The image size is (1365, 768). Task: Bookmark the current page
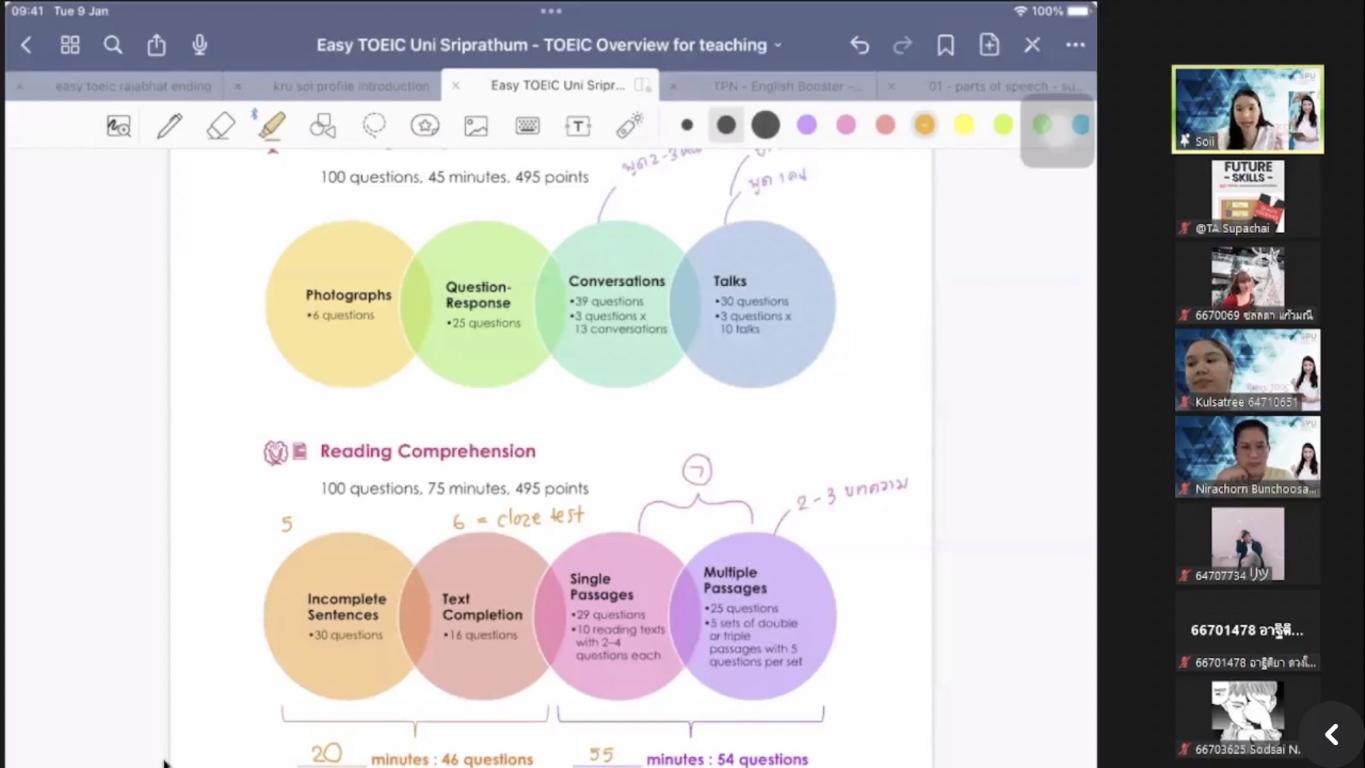coord(945,45)
